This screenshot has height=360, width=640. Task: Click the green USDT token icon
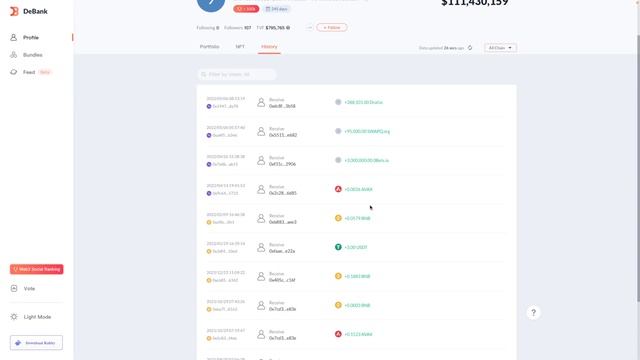coord(338,247)
